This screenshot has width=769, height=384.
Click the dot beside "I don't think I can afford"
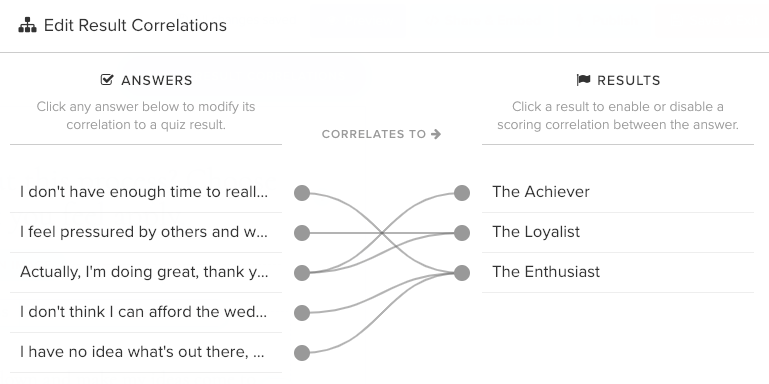click(302, 312)
